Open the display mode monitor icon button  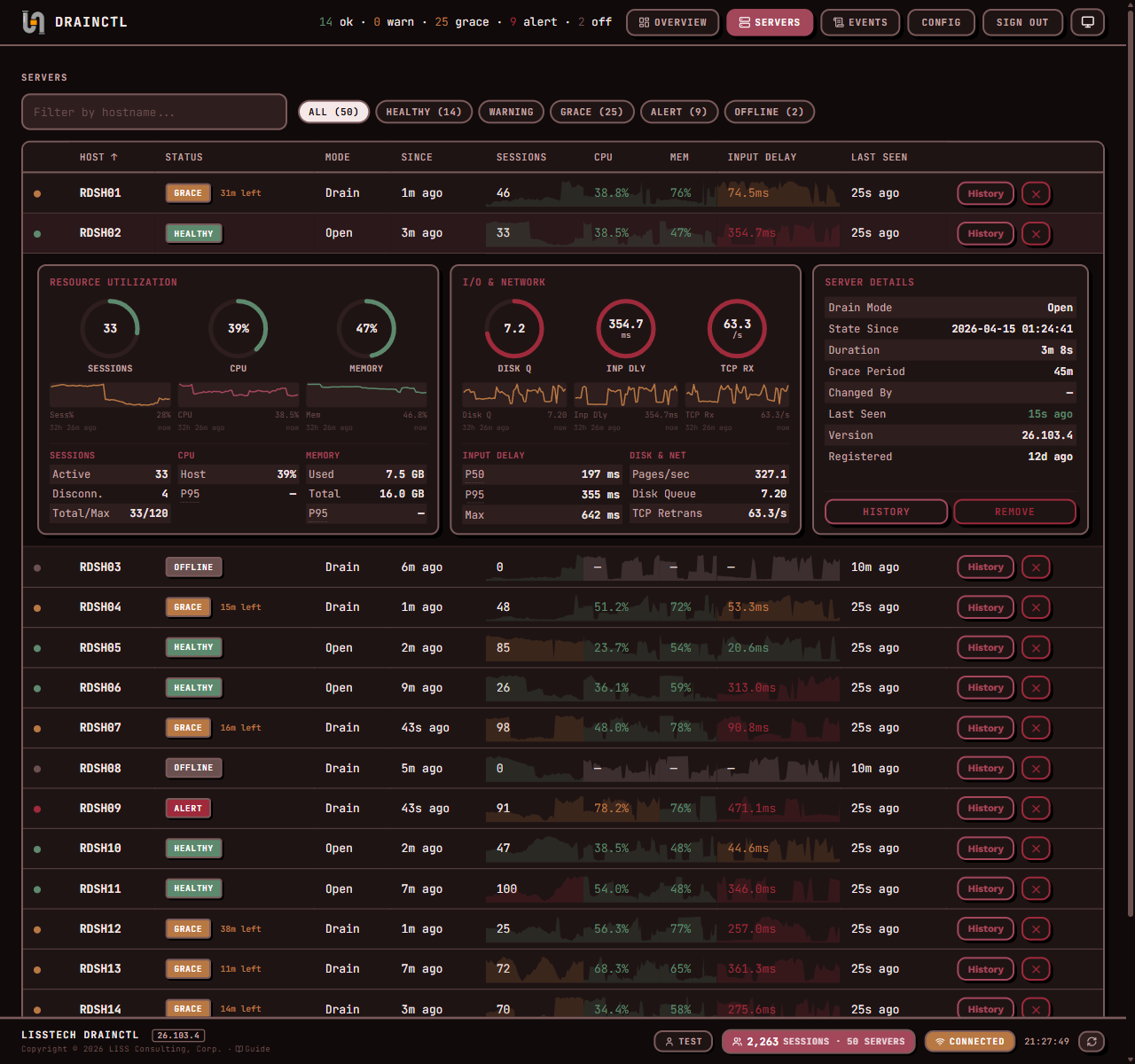1088,22
